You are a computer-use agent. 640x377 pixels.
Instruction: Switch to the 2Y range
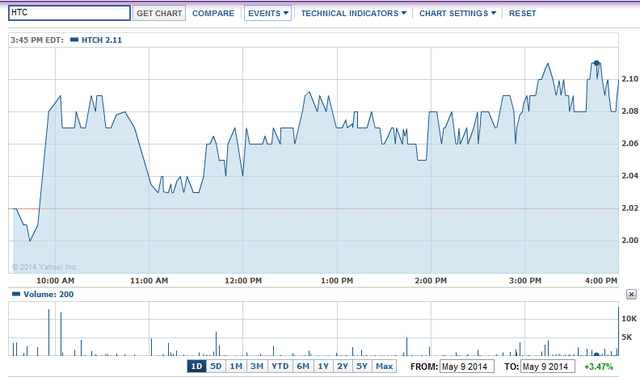pyautogui.click(x=343, y=366)
